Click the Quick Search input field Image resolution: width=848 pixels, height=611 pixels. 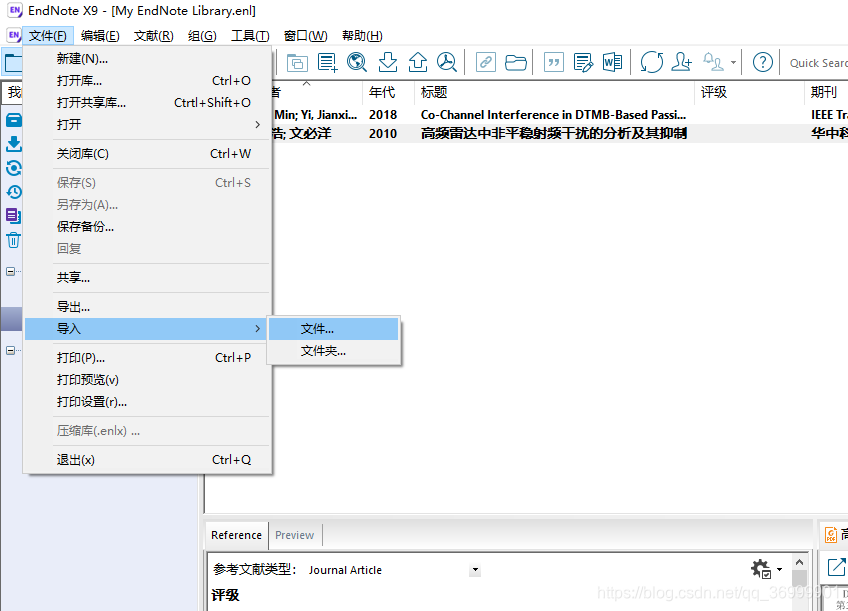[817, 63]
